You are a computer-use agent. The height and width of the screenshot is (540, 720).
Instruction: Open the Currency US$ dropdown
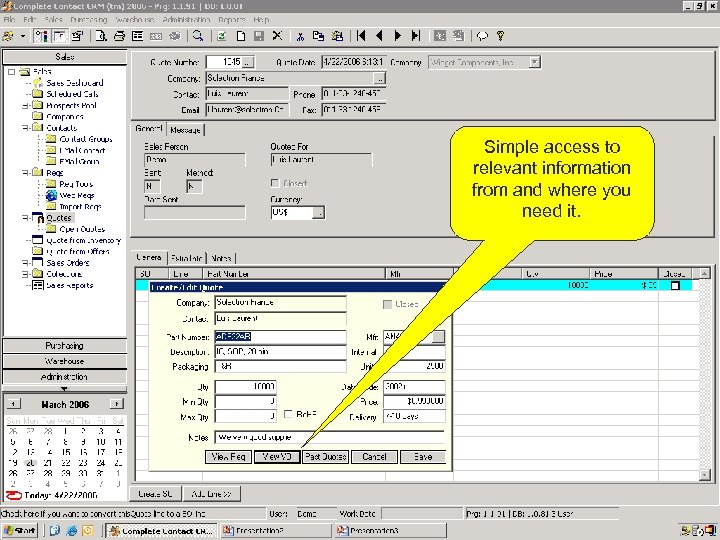click(319, 213)
